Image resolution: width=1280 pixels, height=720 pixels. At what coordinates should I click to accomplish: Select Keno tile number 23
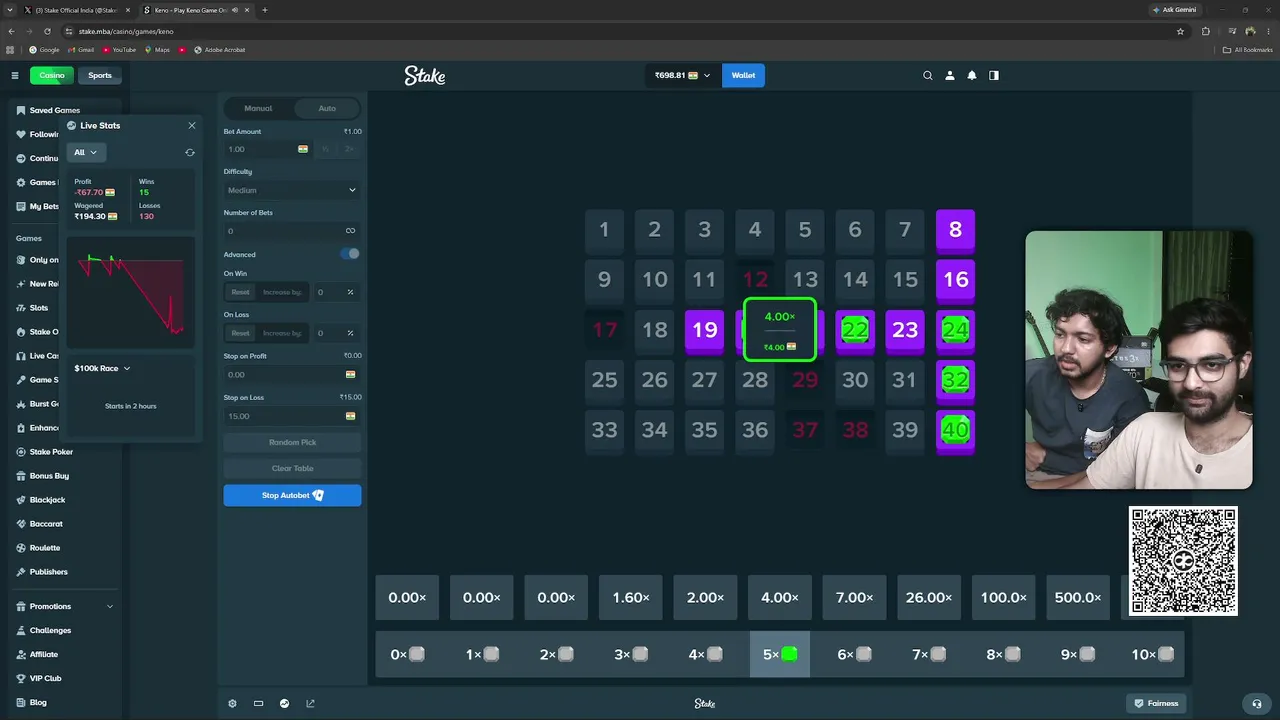click(905, 330)
